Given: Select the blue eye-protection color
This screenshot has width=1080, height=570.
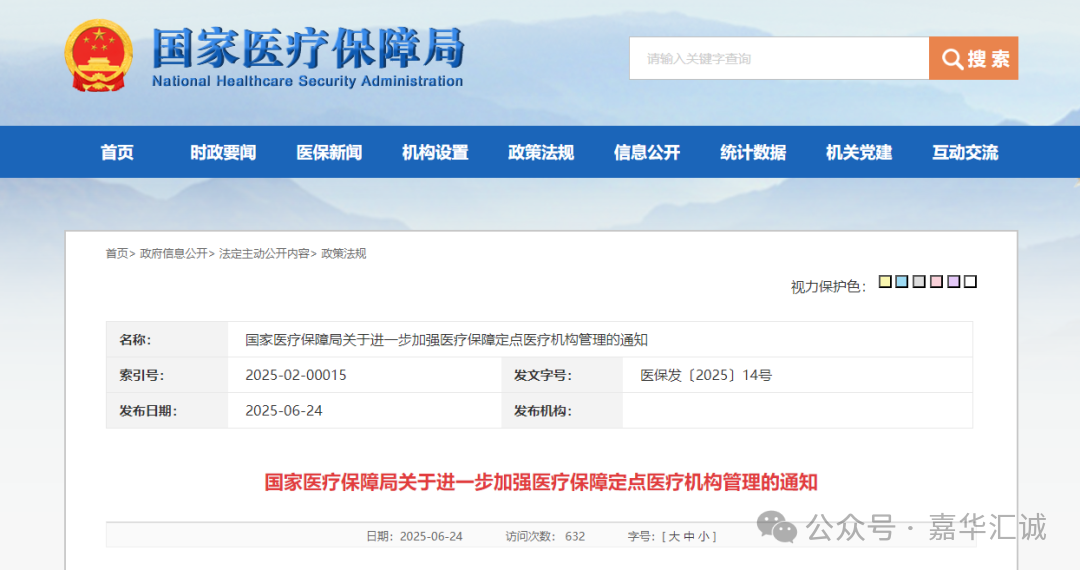Looking at the screenshot, I should click(902, 282).
